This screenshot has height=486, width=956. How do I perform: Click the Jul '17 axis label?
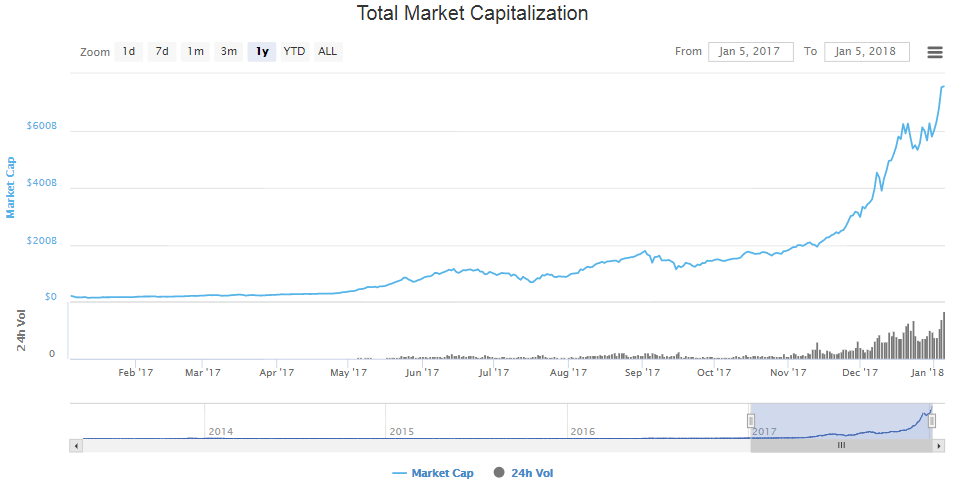coord(493,373)
